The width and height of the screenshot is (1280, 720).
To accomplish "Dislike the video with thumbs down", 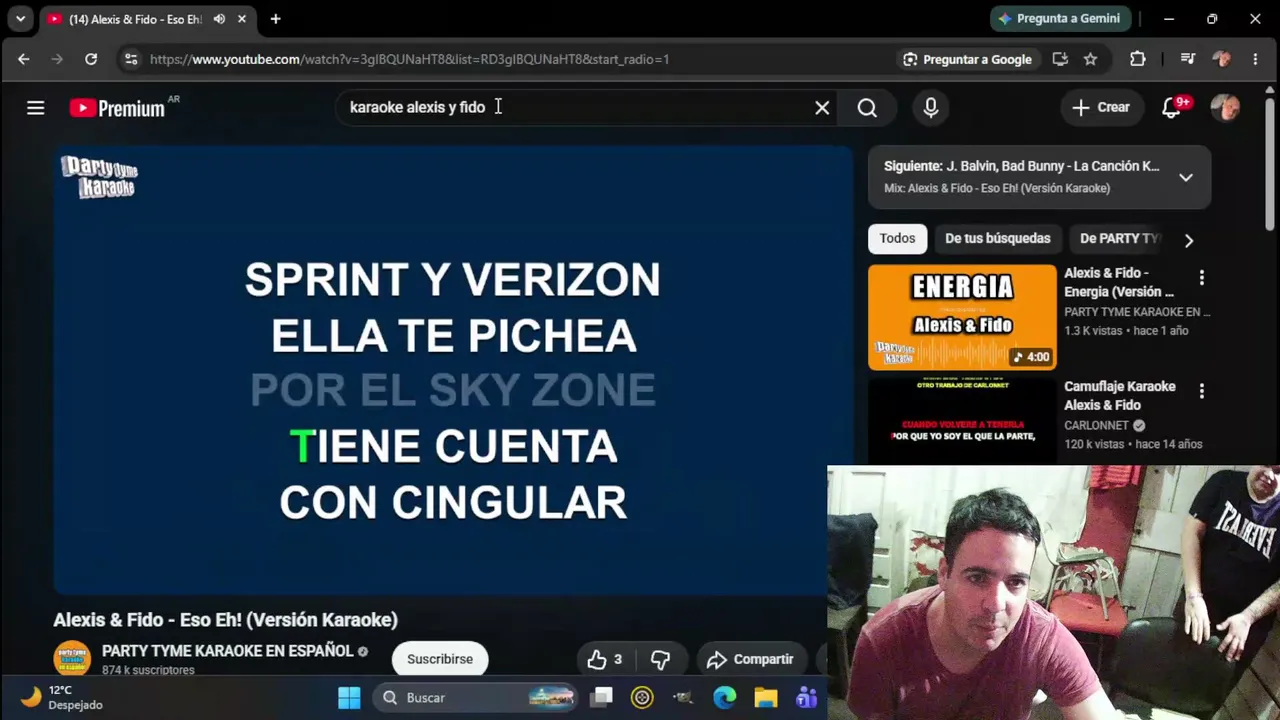I will coord(660,659).
